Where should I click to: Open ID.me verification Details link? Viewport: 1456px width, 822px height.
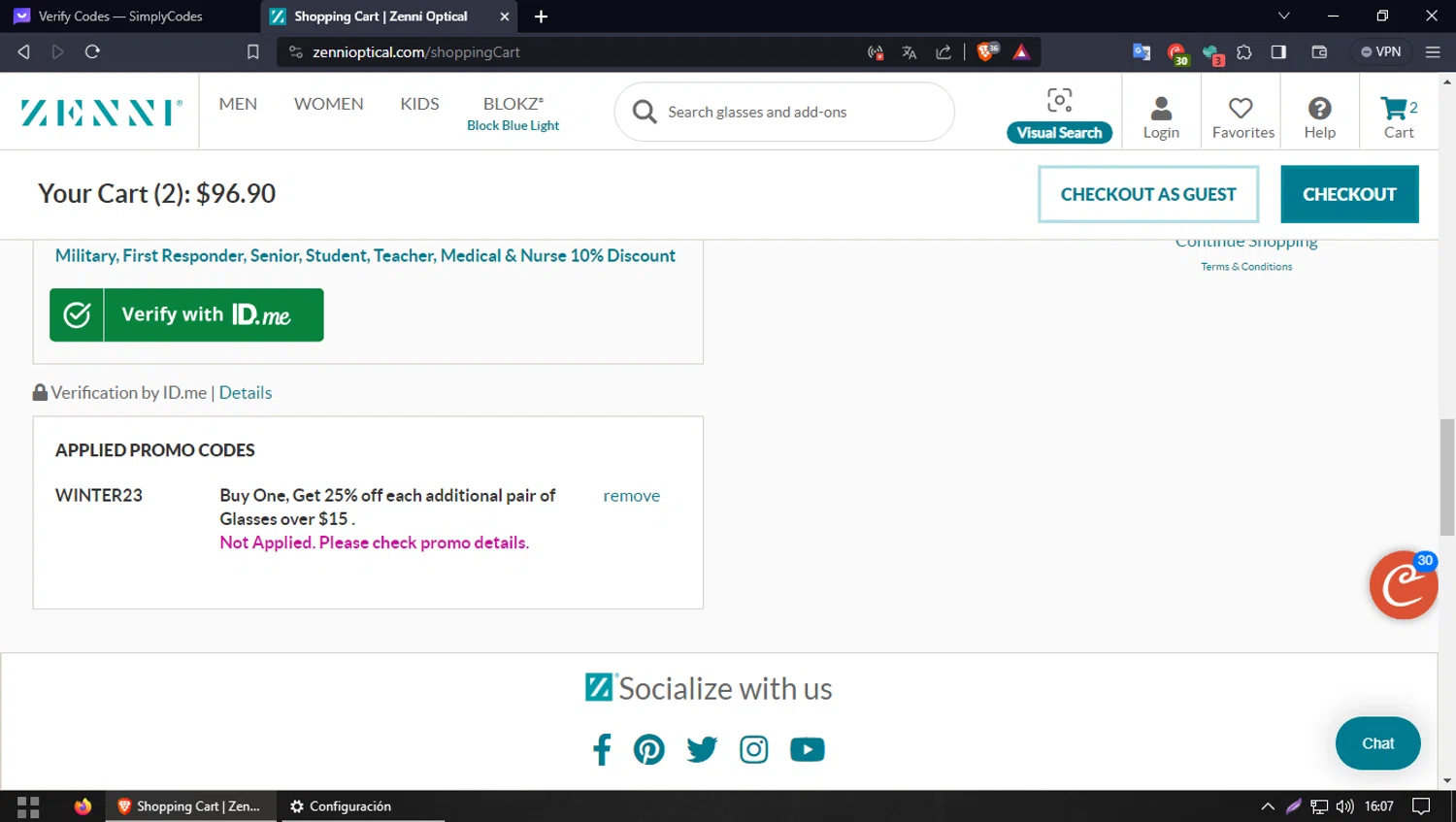click(246, 393)
